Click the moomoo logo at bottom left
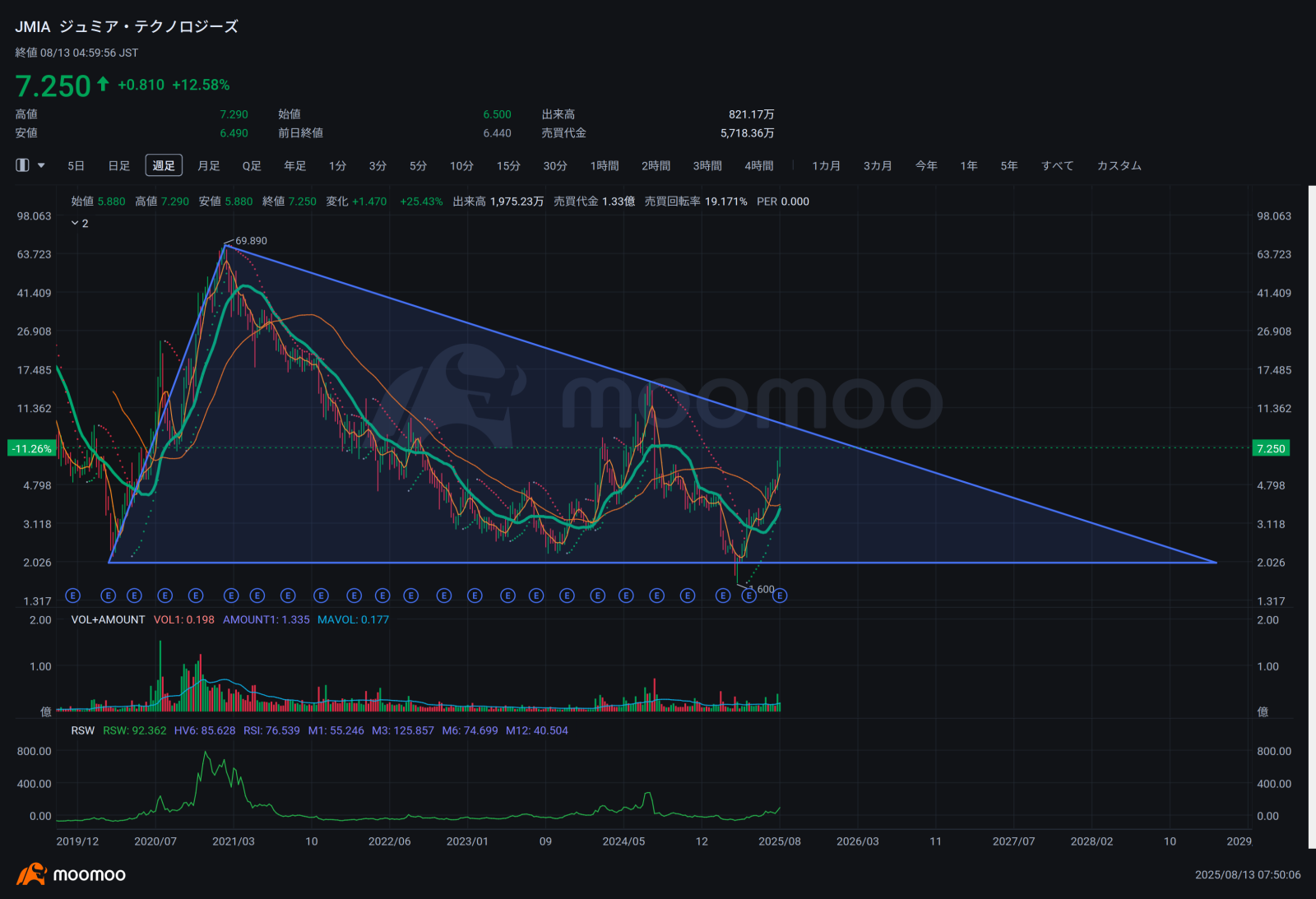The image size is (1316, 899). (x=71, y=874)
